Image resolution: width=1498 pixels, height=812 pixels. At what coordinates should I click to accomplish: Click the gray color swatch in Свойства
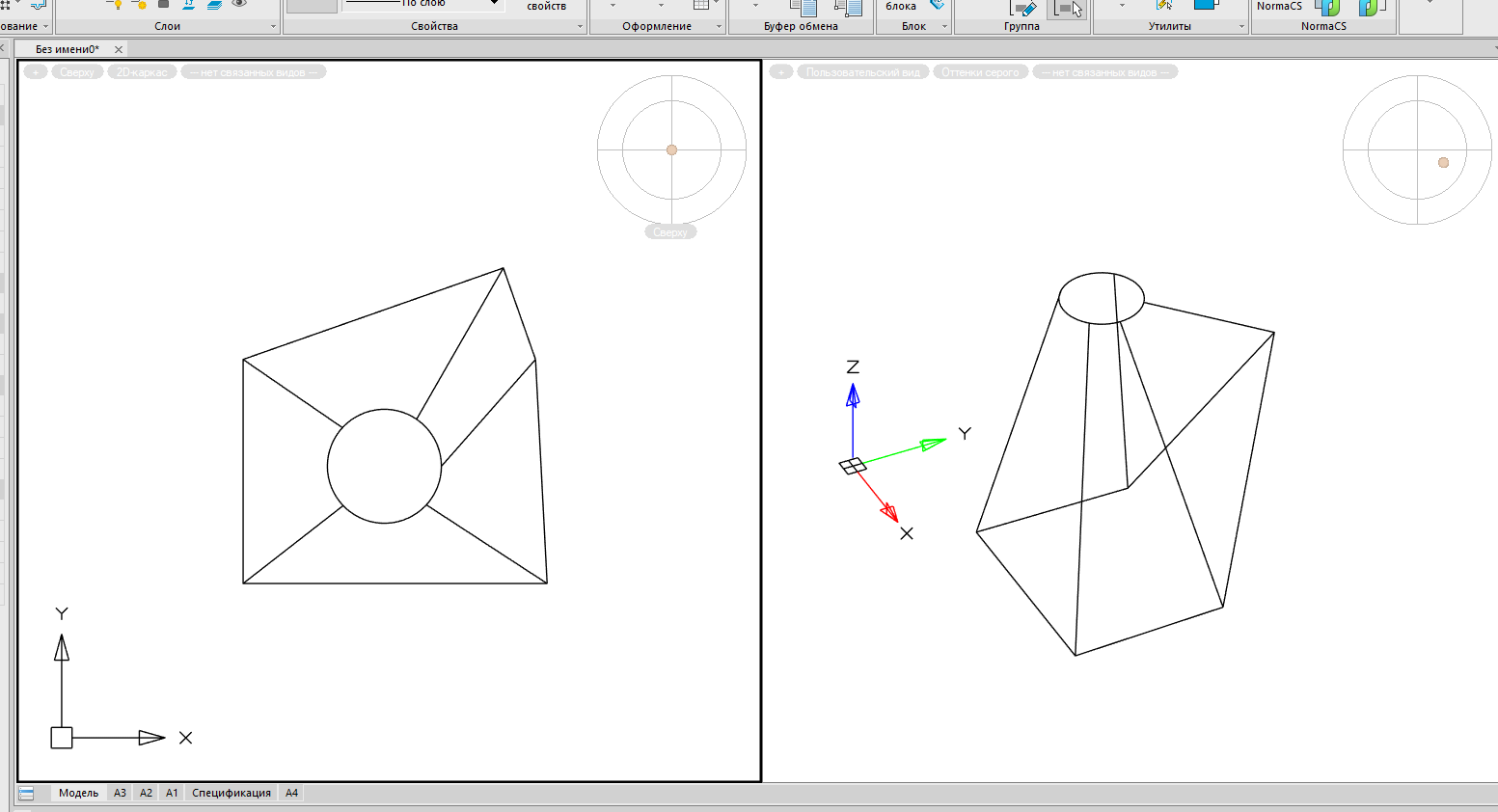(x=312, y=6)
